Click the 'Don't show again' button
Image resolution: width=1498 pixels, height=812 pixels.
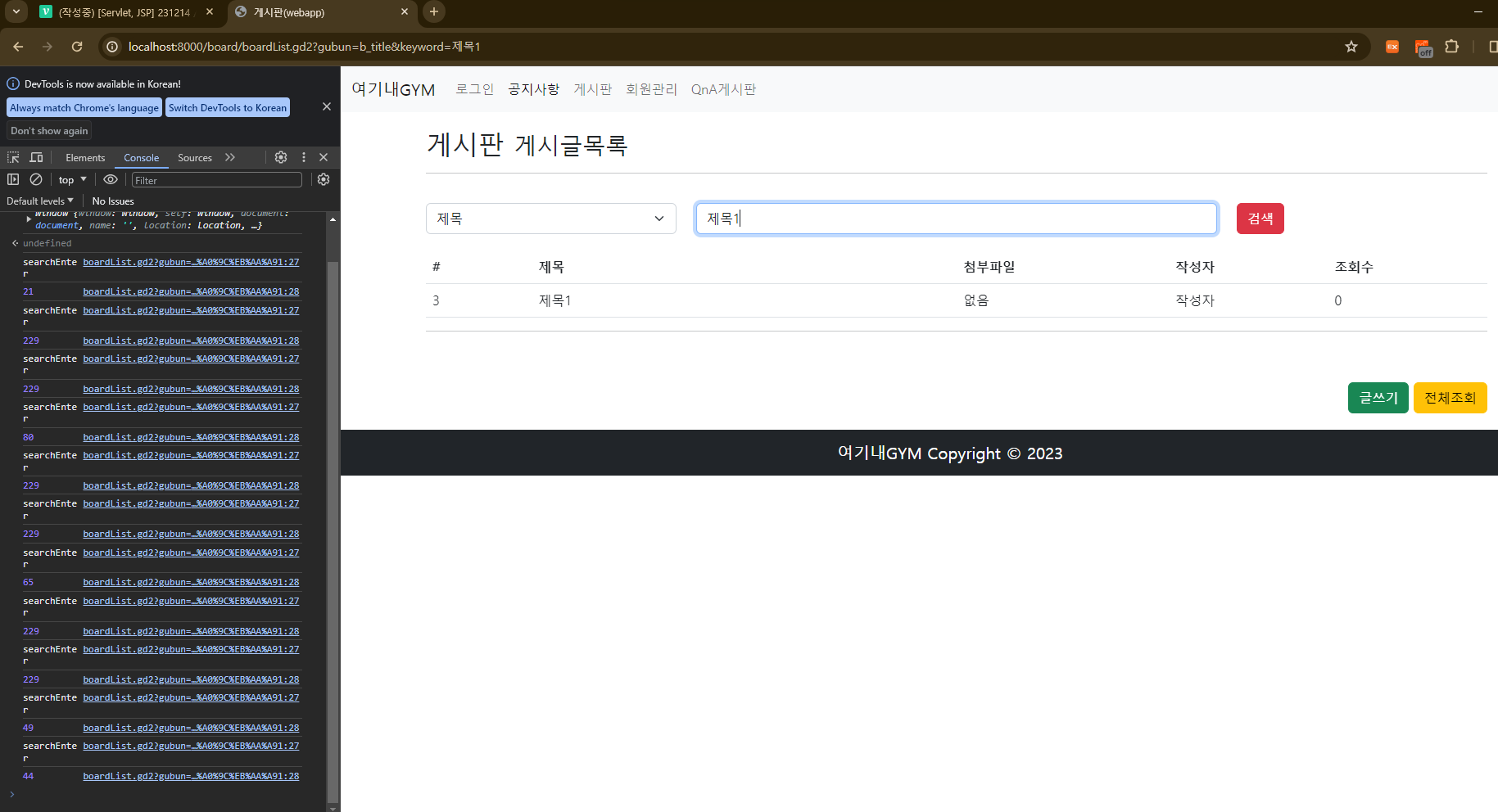[x=49, y=131]
